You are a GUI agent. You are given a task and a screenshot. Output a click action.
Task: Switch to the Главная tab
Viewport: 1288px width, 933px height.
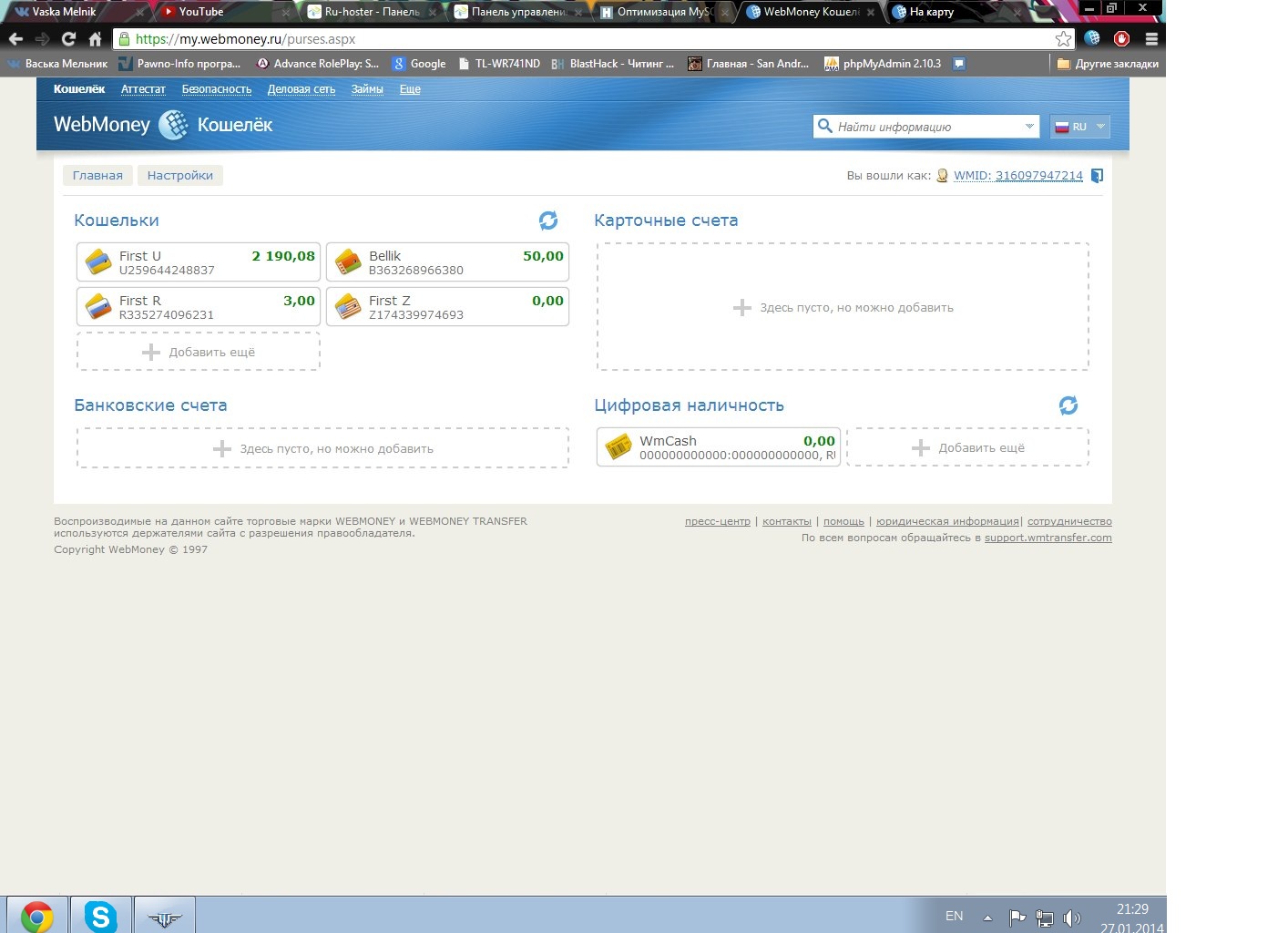[x=97, y=176]
